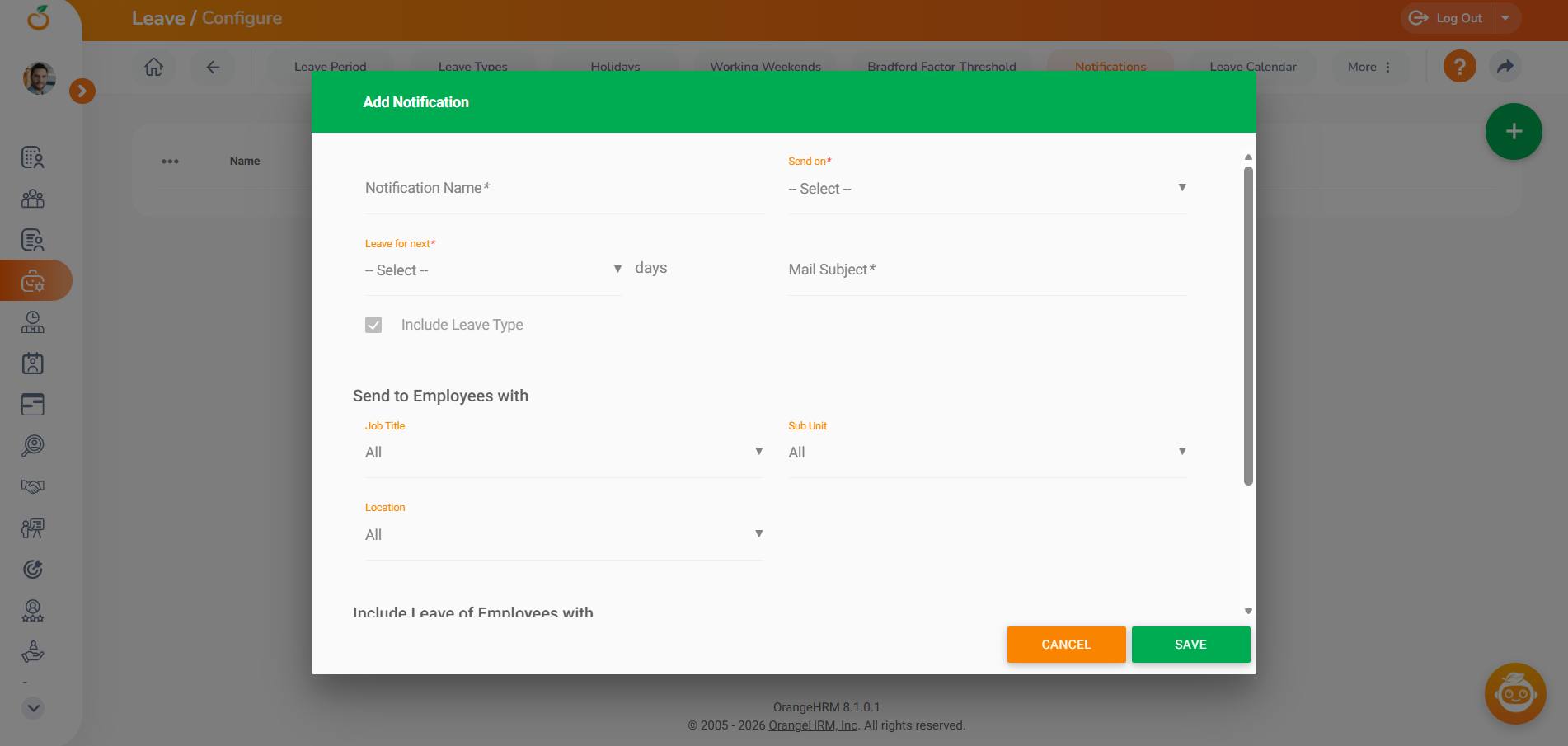This screenshot has height=746, width=1568.
Task: Click the Leave / Configure breadcrumb title
Action: [207, 18]
